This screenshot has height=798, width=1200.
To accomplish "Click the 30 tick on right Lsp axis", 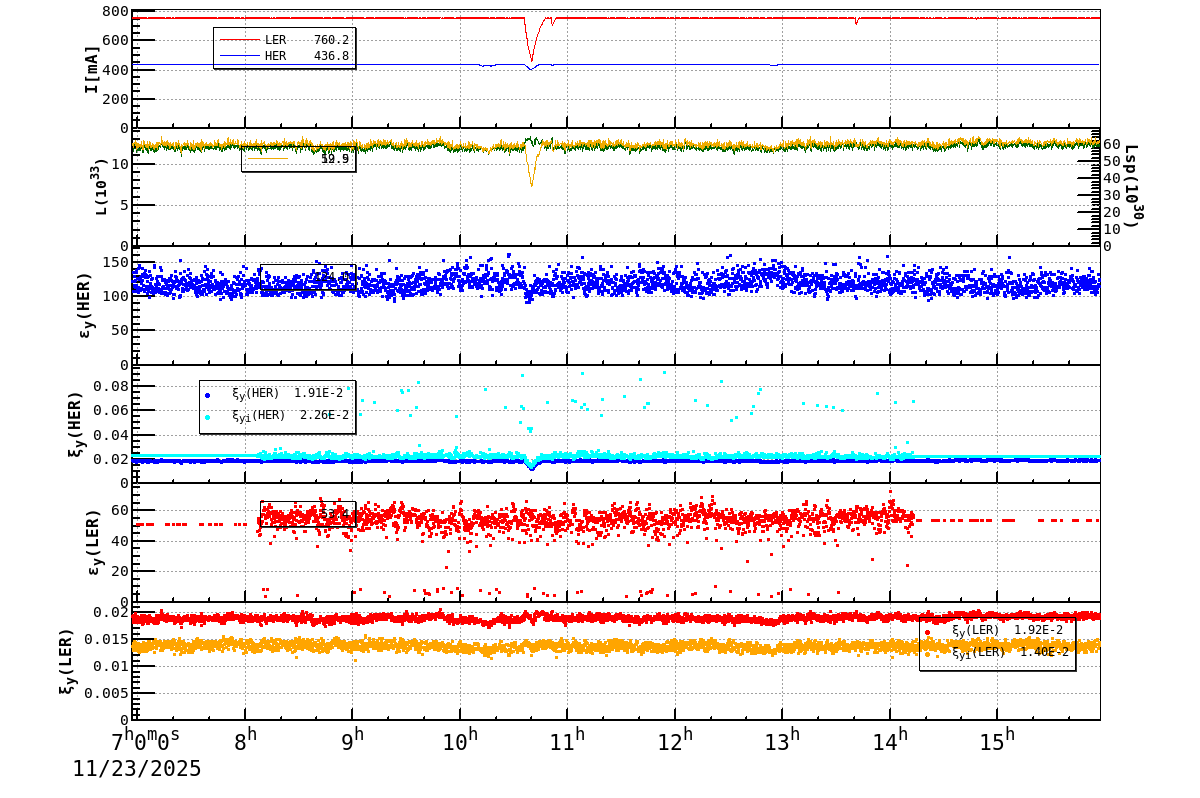I will (1112, 195).
